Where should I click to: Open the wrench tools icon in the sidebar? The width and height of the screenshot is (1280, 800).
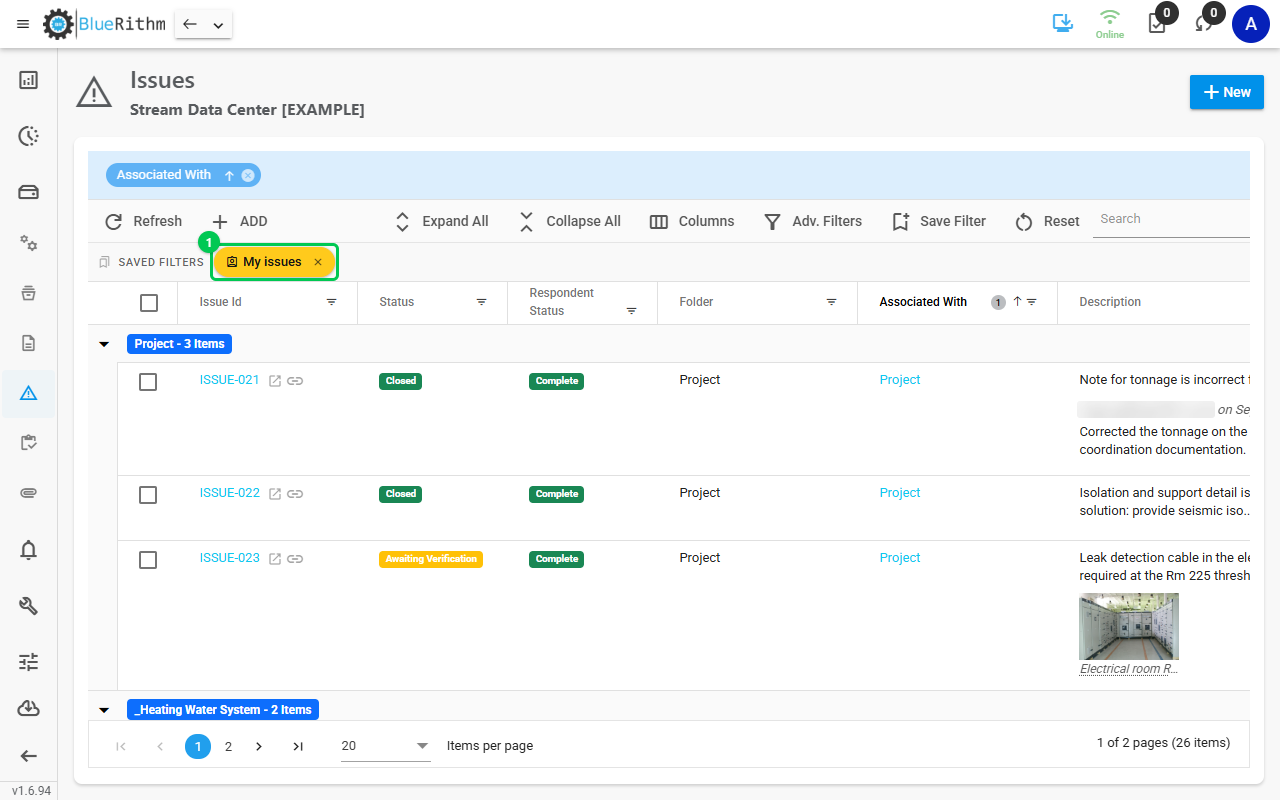[29, 605]
